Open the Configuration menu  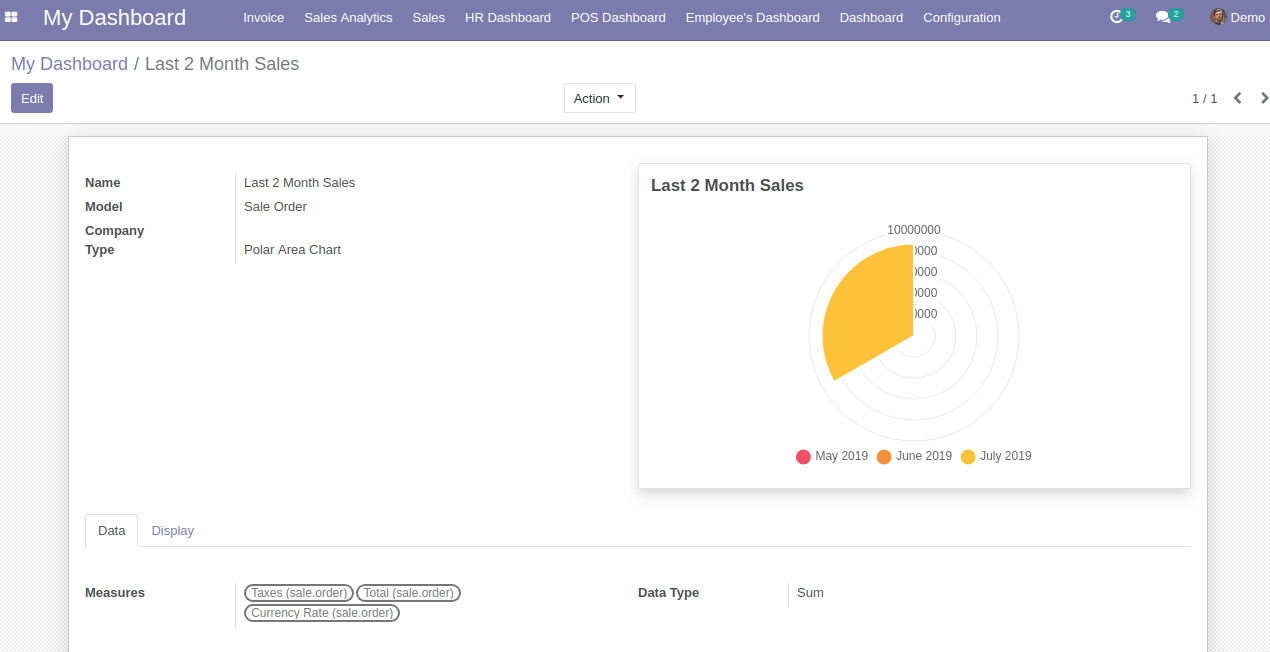click(x=961, y=17)
